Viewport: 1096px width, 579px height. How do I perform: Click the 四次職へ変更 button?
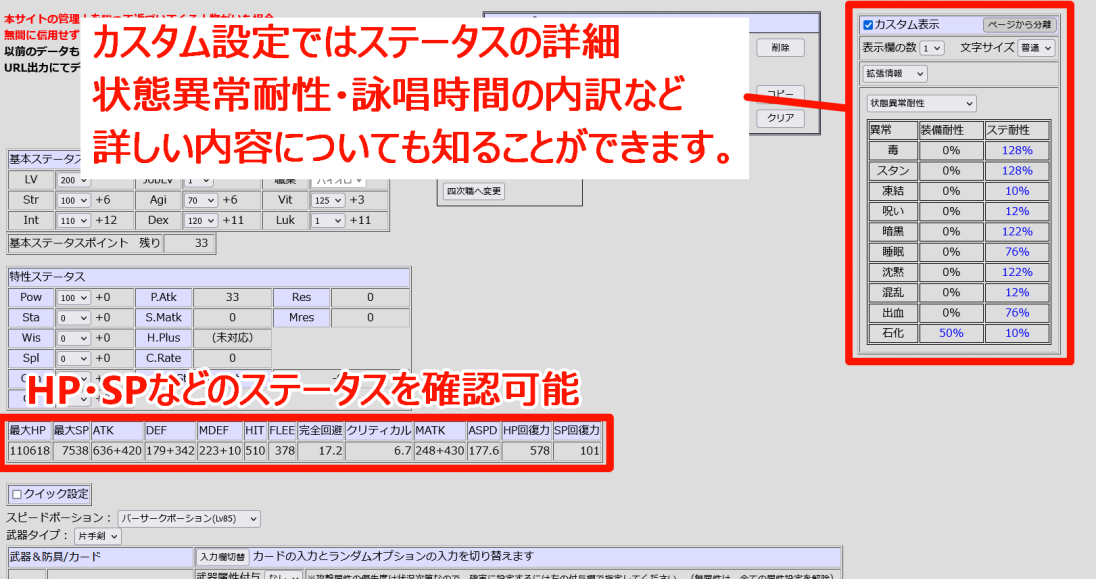[x=474, y=191]
